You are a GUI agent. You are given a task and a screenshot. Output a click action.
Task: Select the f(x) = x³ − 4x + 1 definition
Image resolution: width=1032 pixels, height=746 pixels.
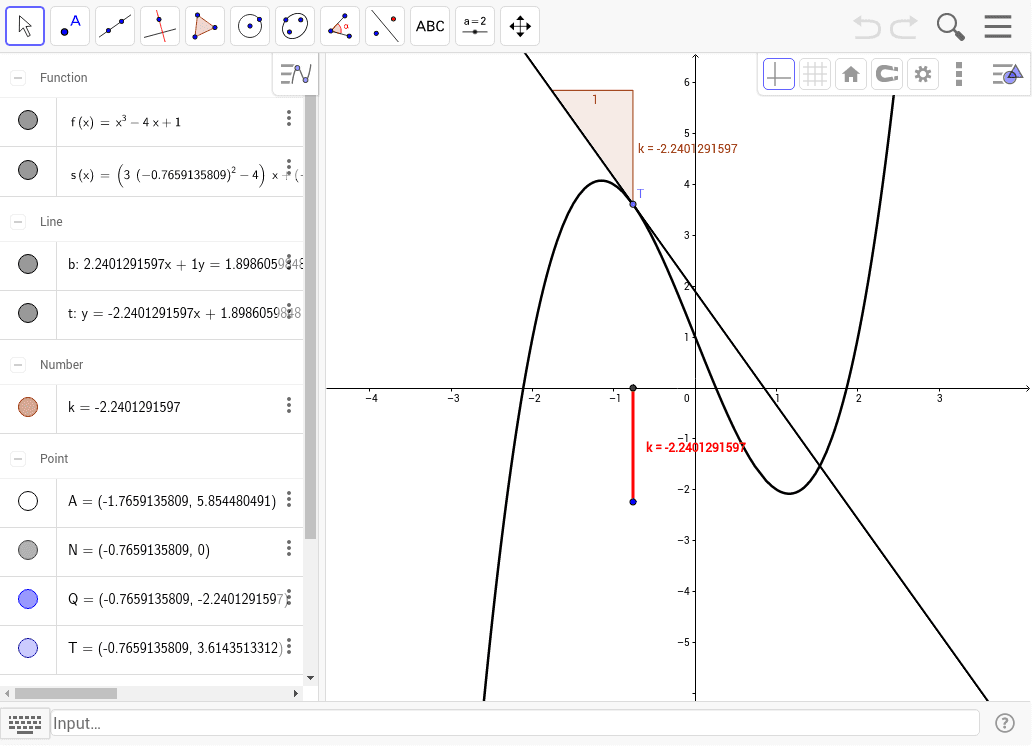(x=126, y=122)
